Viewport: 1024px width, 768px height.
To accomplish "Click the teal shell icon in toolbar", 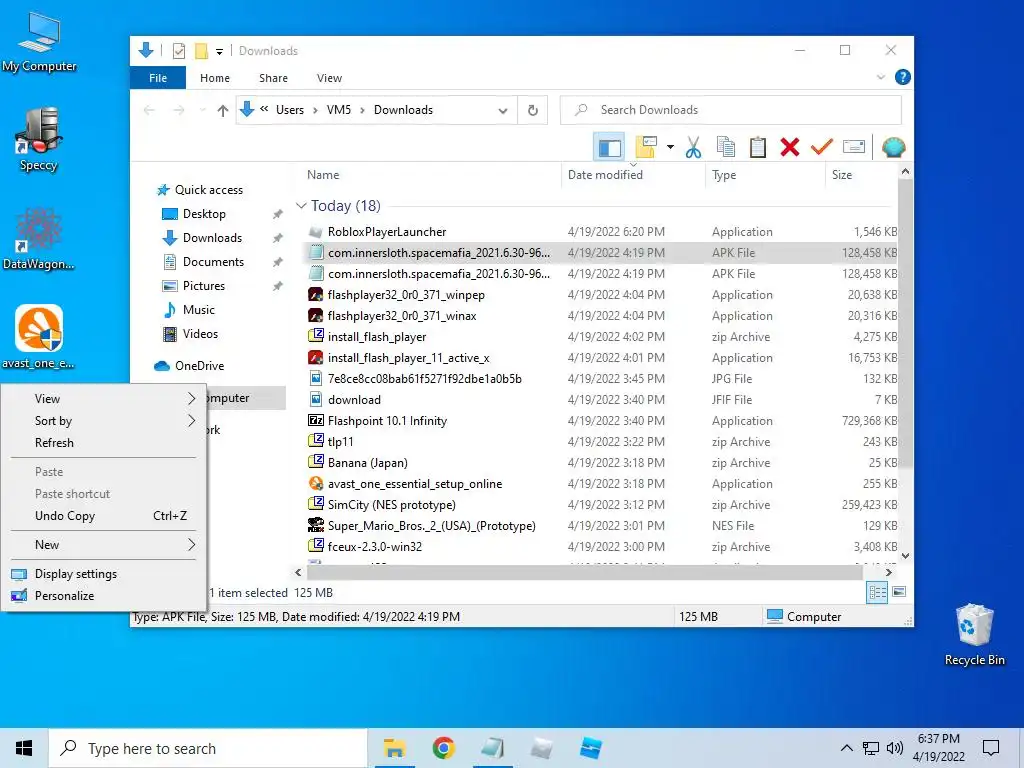I will (893, 147).
